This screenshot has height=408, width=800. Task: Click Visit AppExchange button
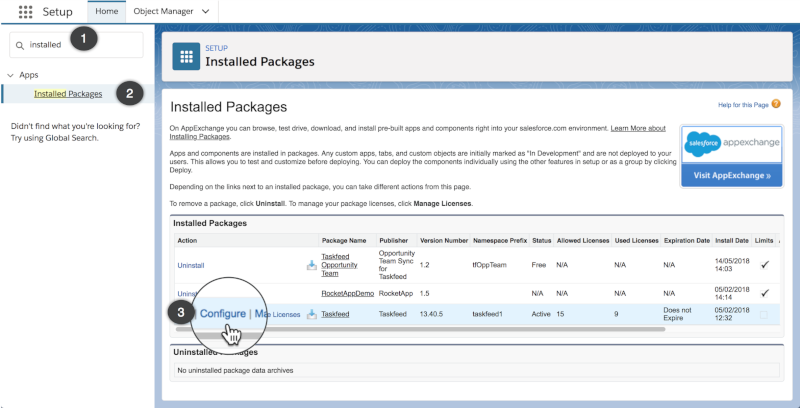point(732,175)
